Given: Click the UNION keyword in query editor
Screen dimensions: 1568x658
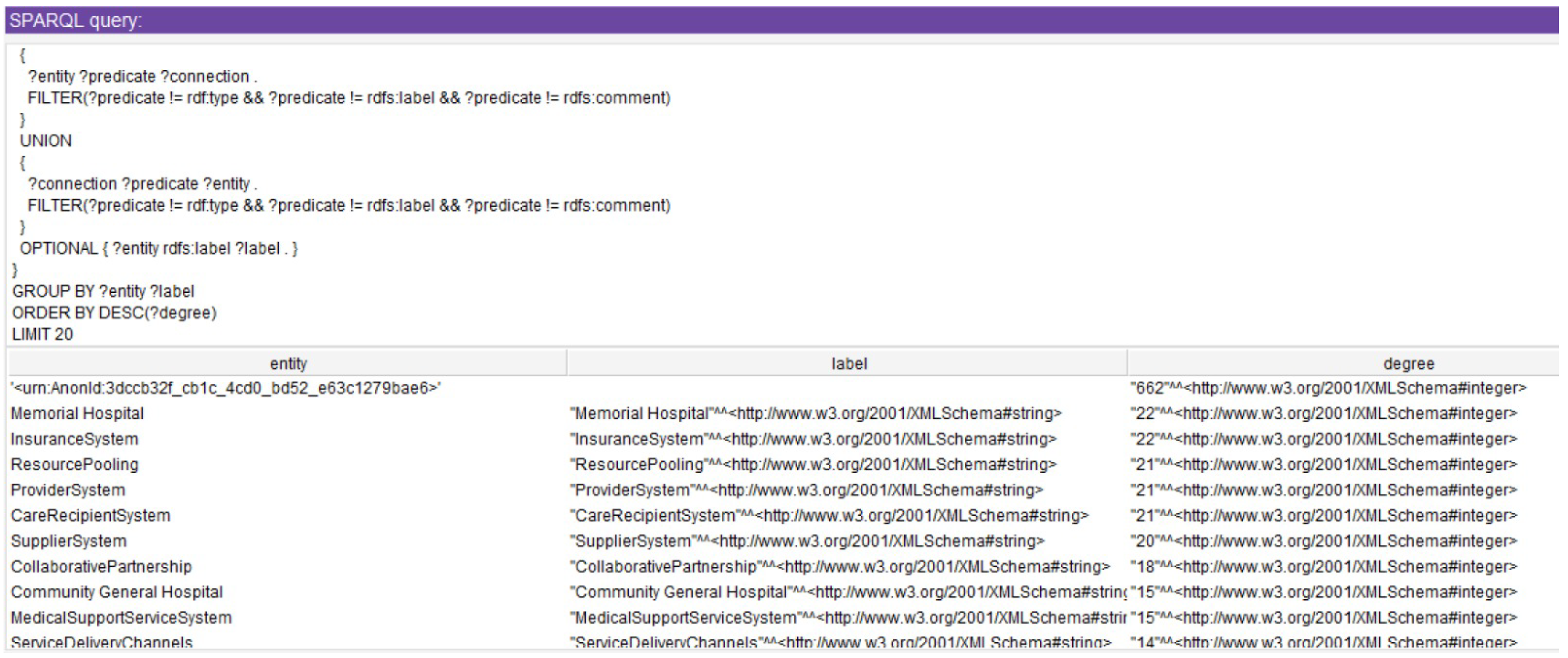Looking at the screenshot, I should [46, 141].
